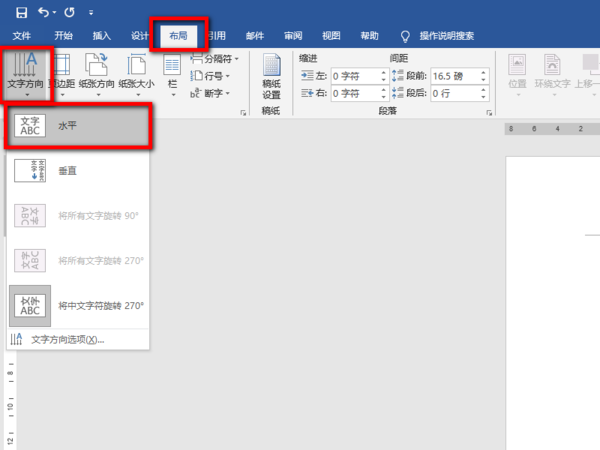Click the 垂直 text direction thumbnail icon
600x450 pixels.
click(x=30, y=171)
